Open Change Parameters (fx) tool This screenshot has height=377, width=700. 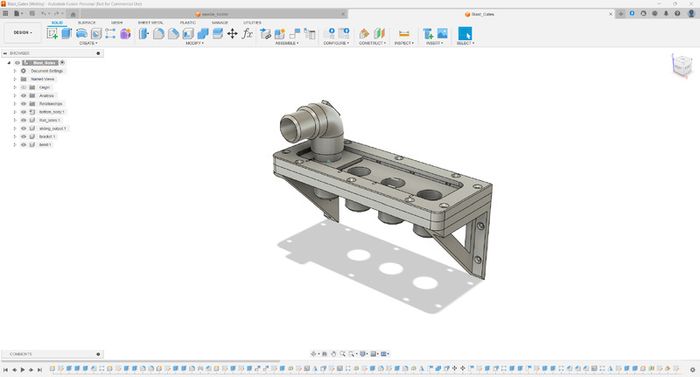pos(247,34)
